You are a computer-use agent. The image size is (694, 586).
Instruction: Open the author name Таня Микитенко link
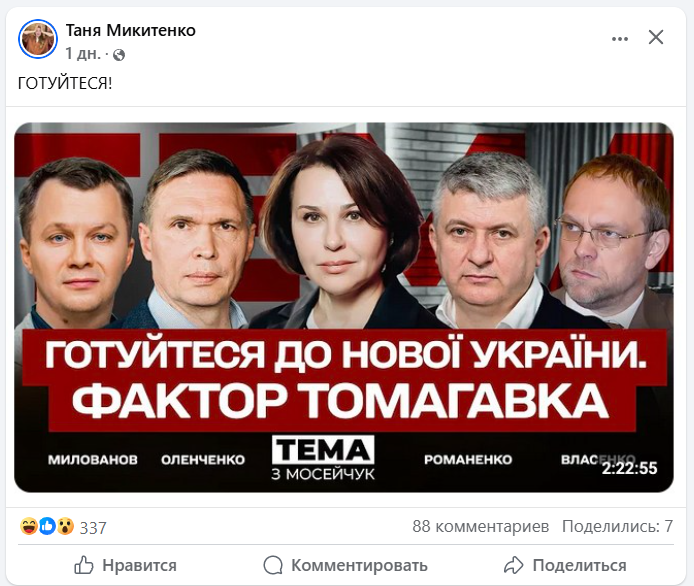point(131,31)
